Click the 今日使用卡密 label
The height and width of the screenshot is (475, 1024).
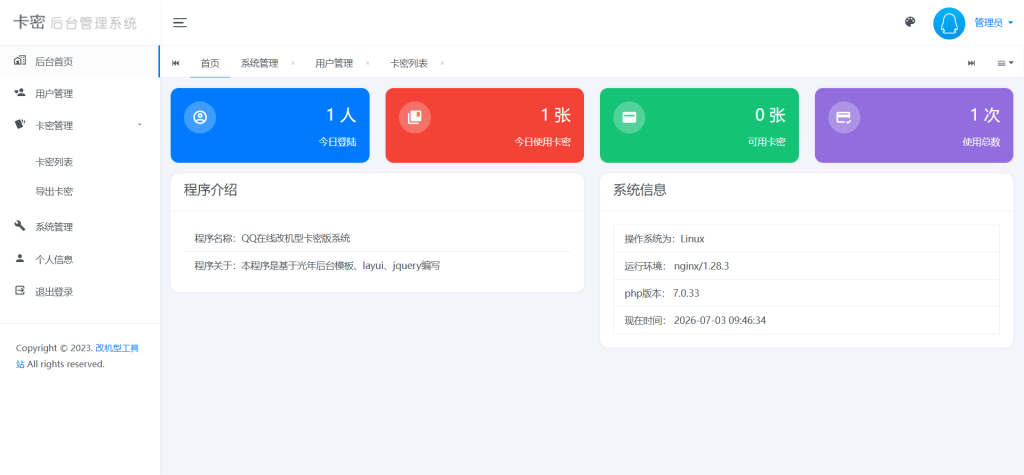click(x=543, y=141)
